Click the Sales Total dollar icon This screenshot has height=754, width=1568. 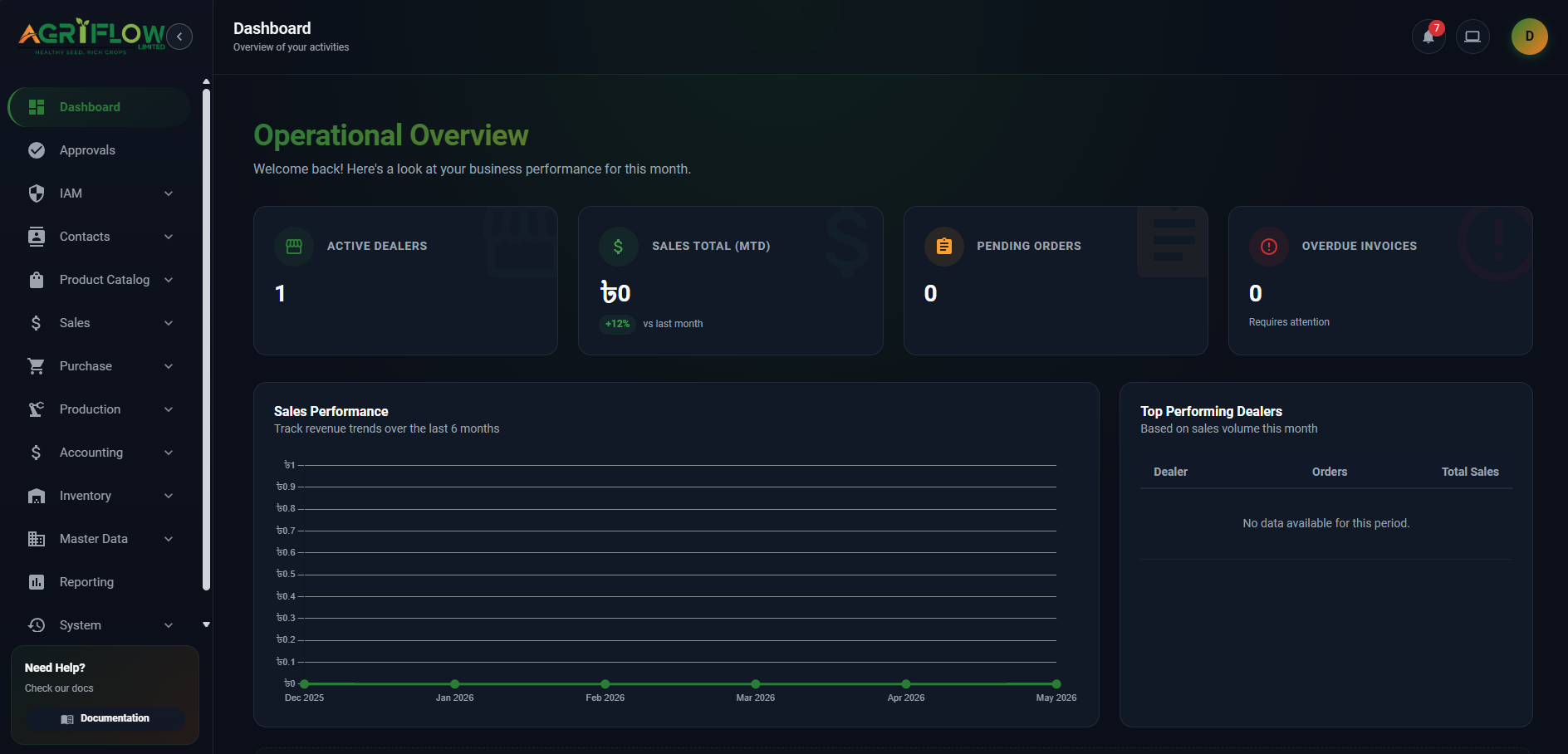618,247
